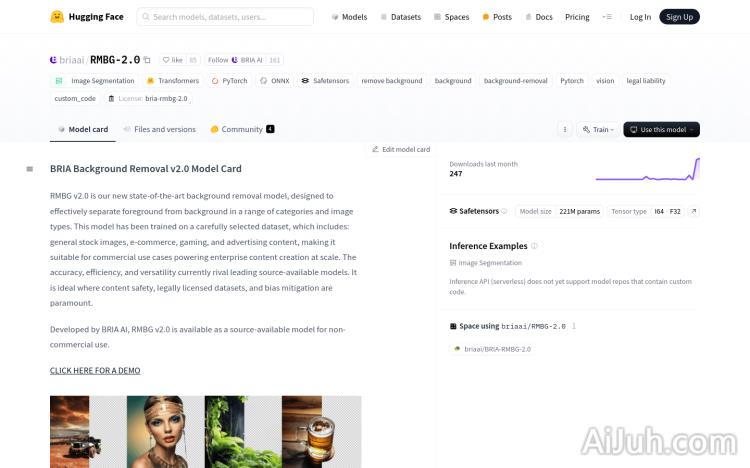
Task: Click the Safetensors info icon
Action: 504,211
